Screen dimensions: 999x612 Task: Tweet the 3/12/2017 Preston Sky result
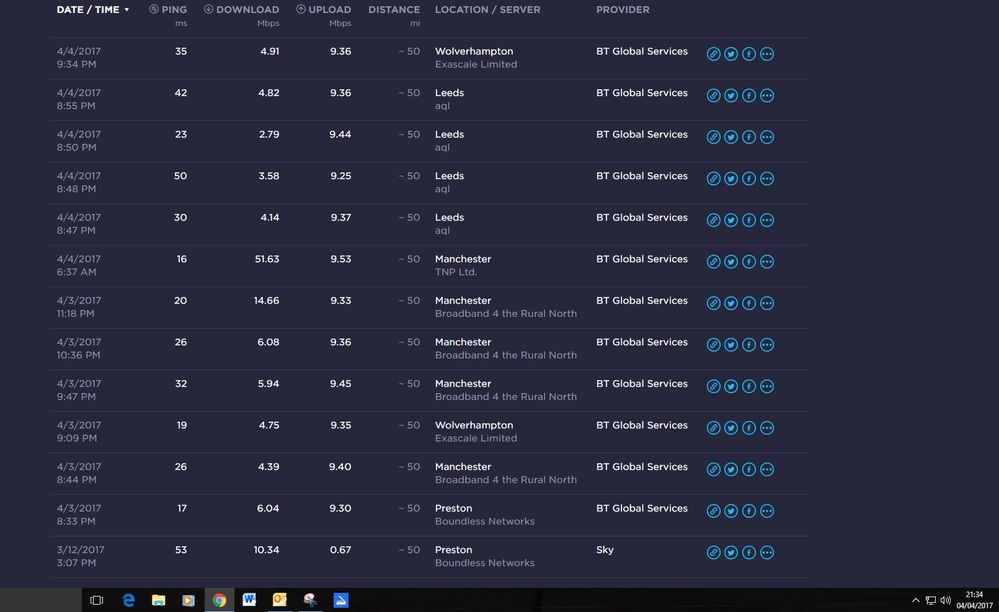click(731, 553)
